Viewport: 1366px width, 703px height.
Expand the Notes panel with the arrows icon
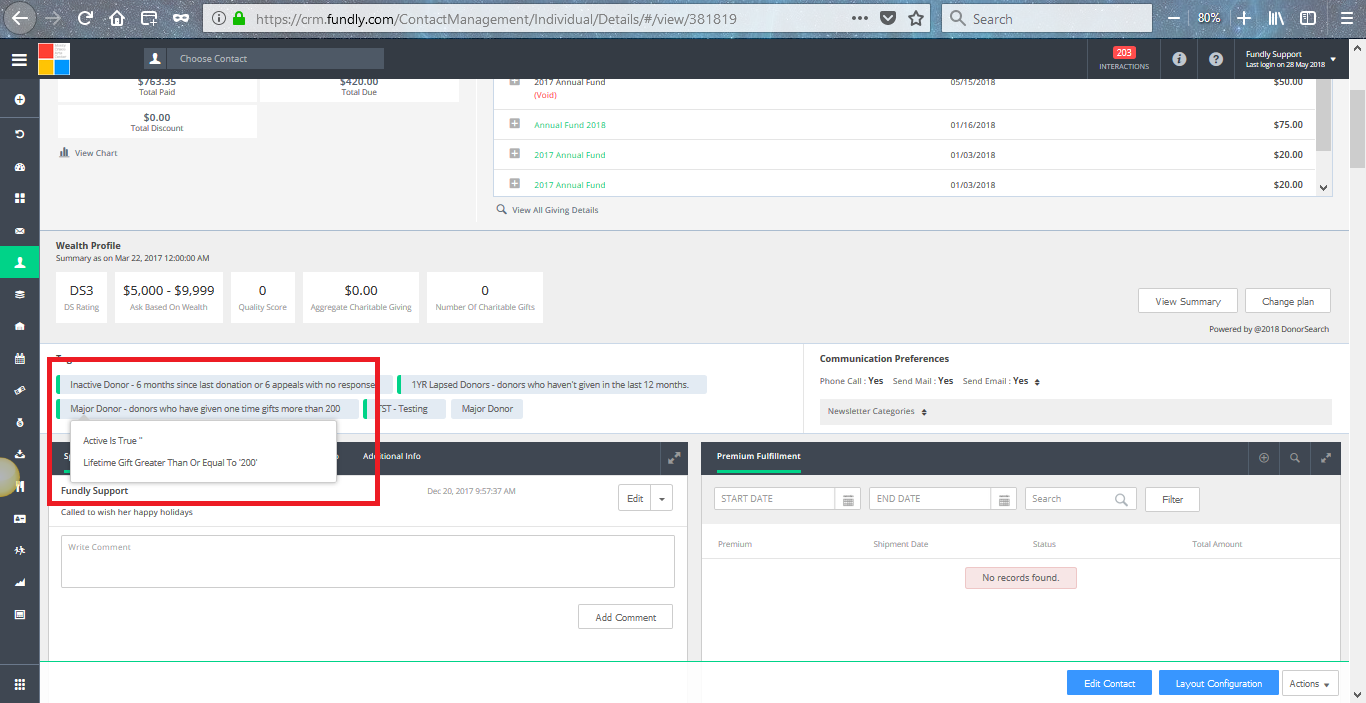click(x=674, y=457)
